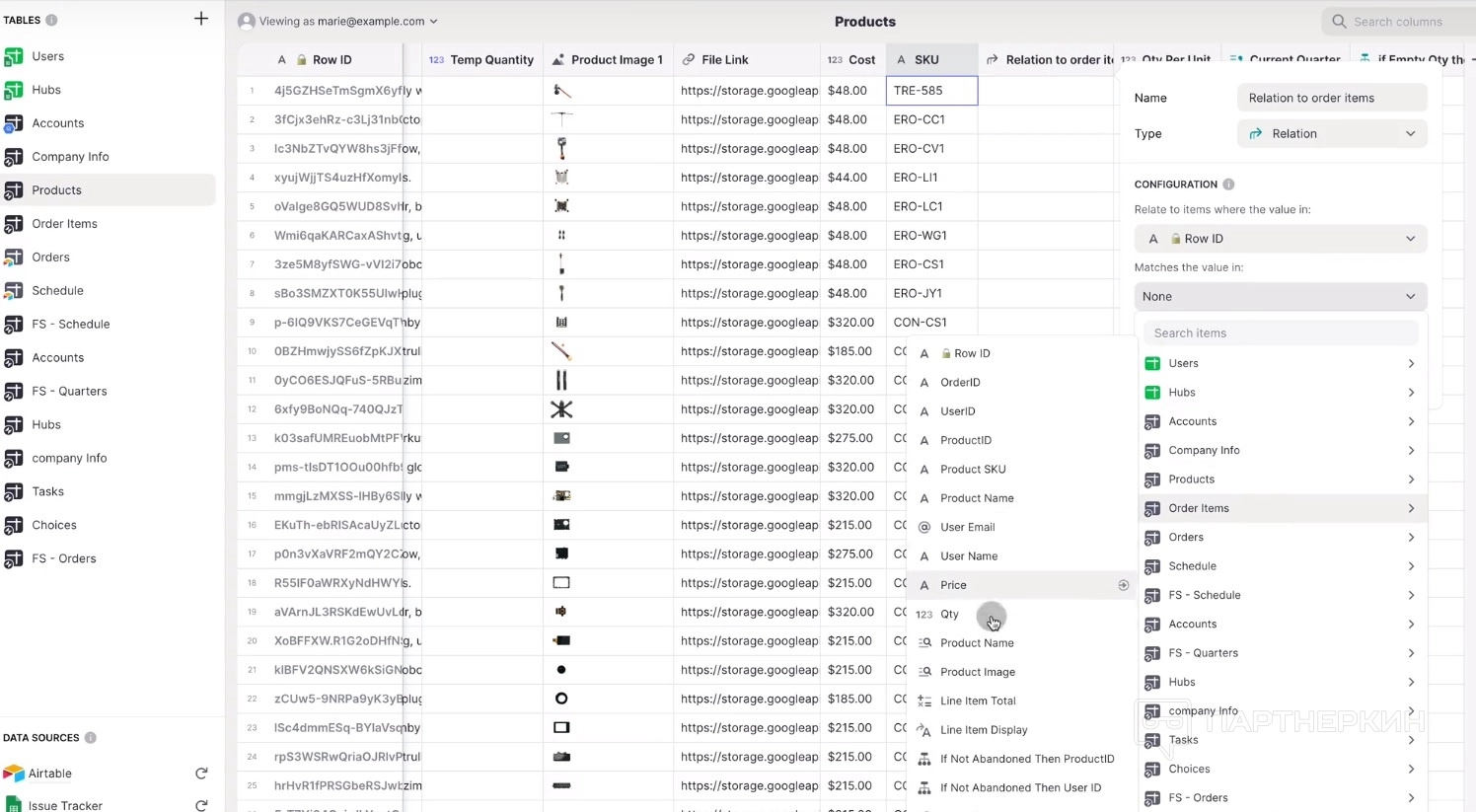Click the plus icon to add table
This screenshot has height=812, width=1476.
(201, 19)
